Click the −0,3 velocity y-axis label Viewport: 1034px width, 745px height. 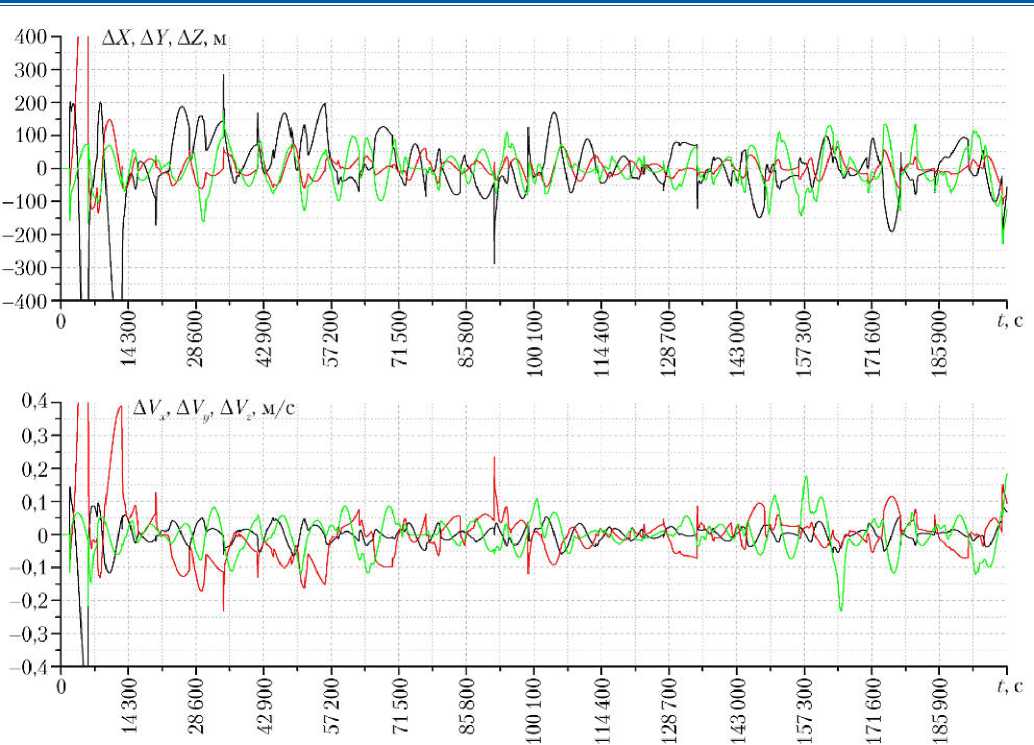(28, 634)
